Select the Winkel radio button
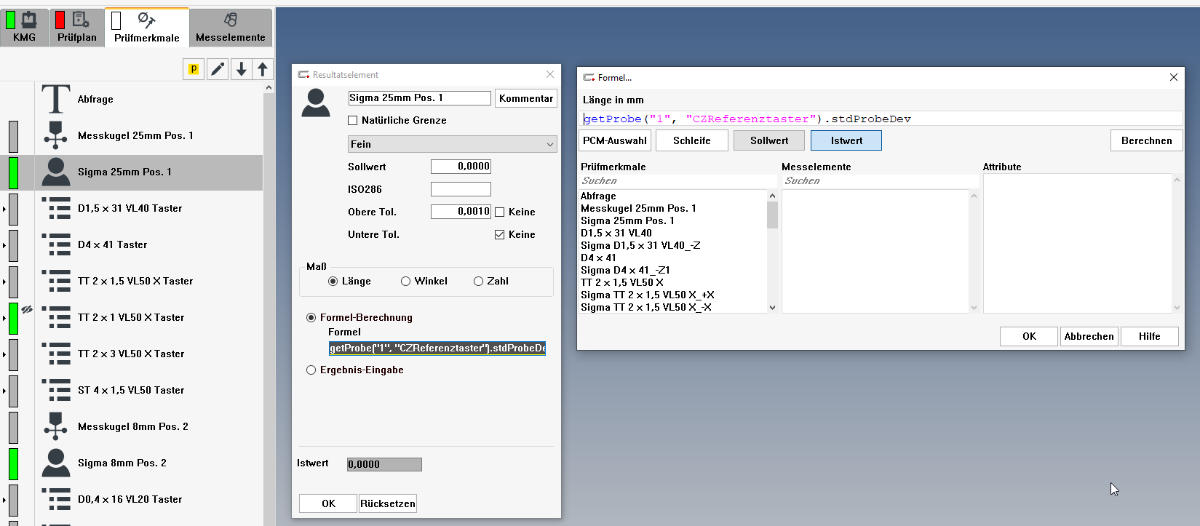1200x526 pixels. pyautogui.click(x=405, y=281)
